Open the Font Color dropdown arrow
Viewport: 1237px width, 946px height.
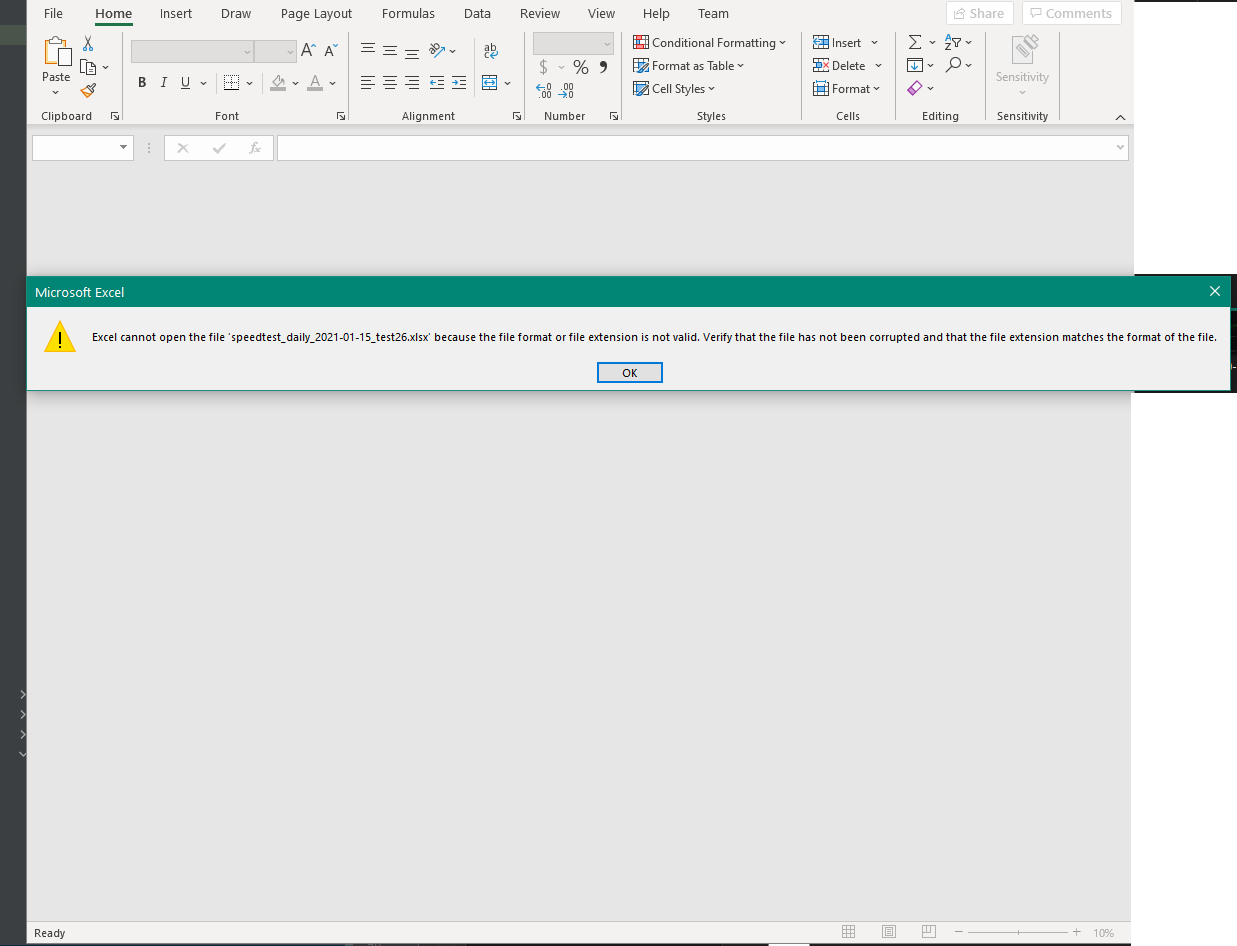pos(331,83)
